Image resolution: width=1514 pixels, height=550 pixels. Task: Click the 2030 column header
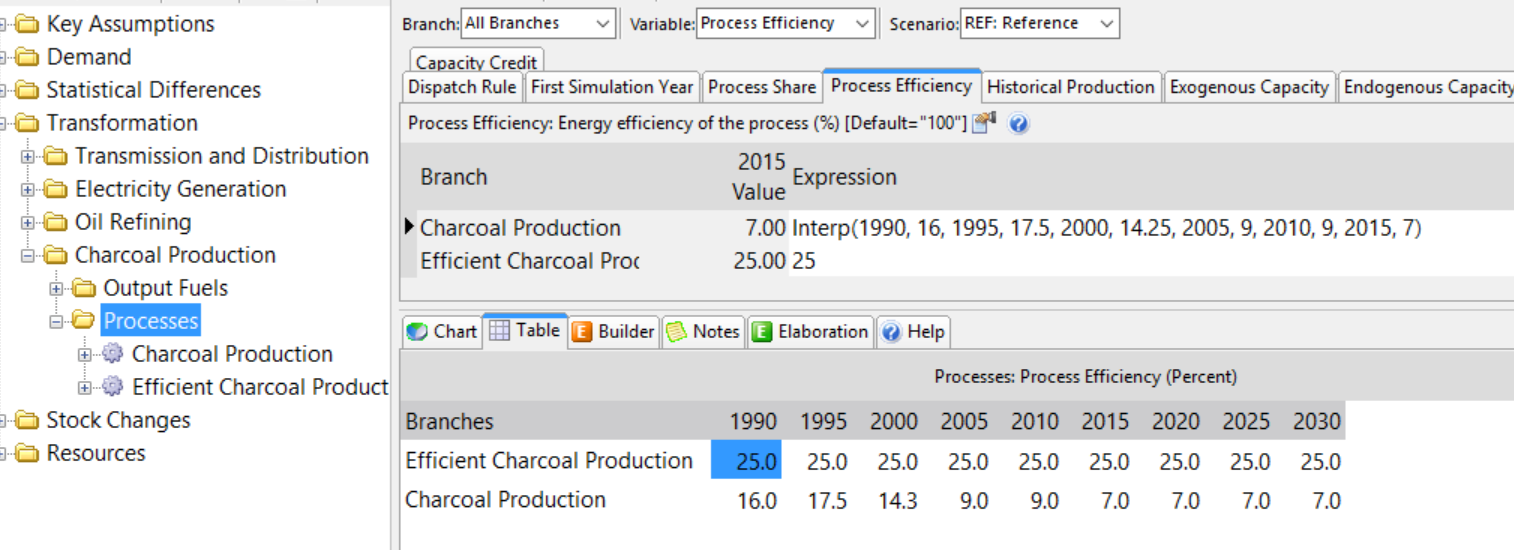[1316, 421]
